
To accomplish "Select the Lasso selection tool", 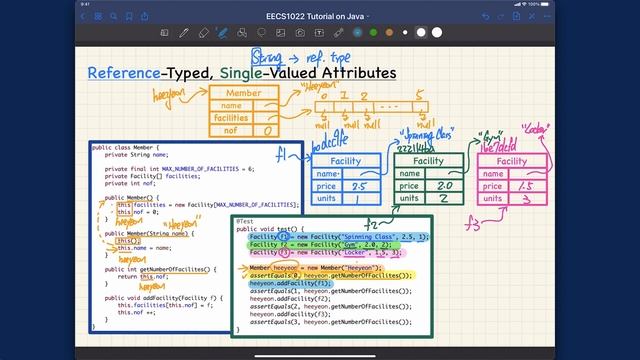I will click(261, 33).
